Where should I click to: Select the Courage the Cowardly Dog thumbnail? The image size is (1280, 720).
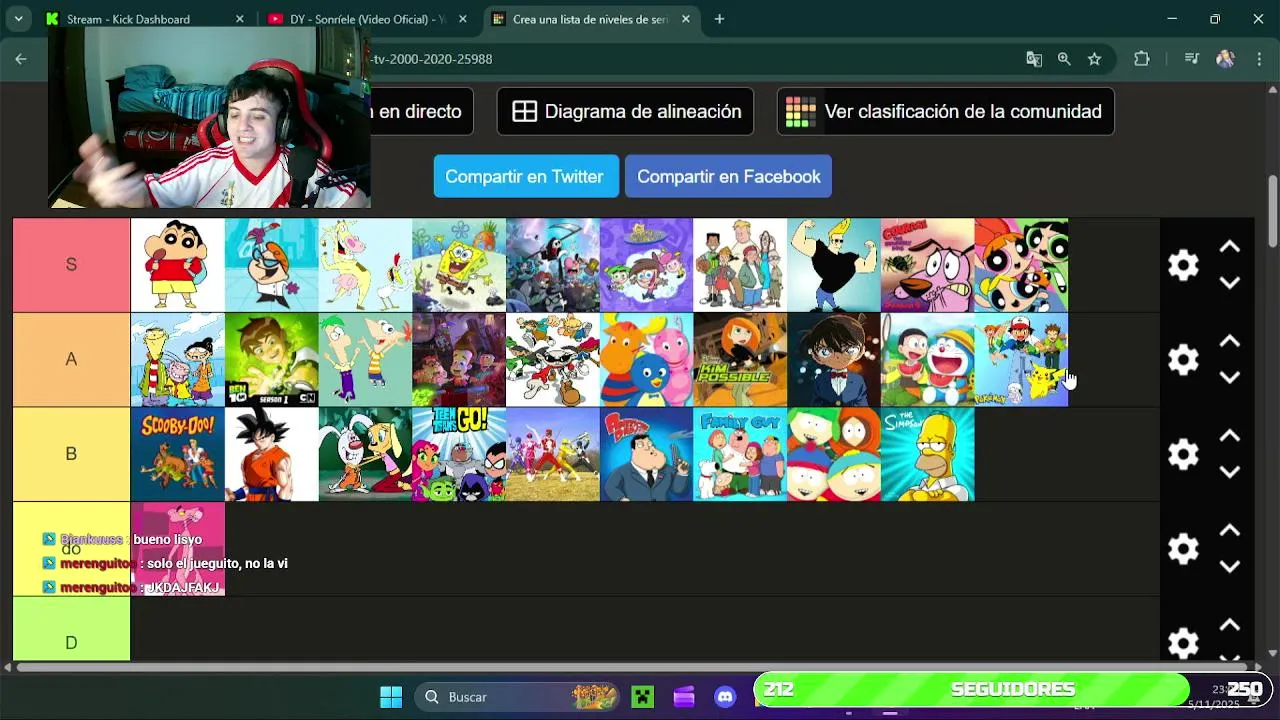tap(928, 265)
